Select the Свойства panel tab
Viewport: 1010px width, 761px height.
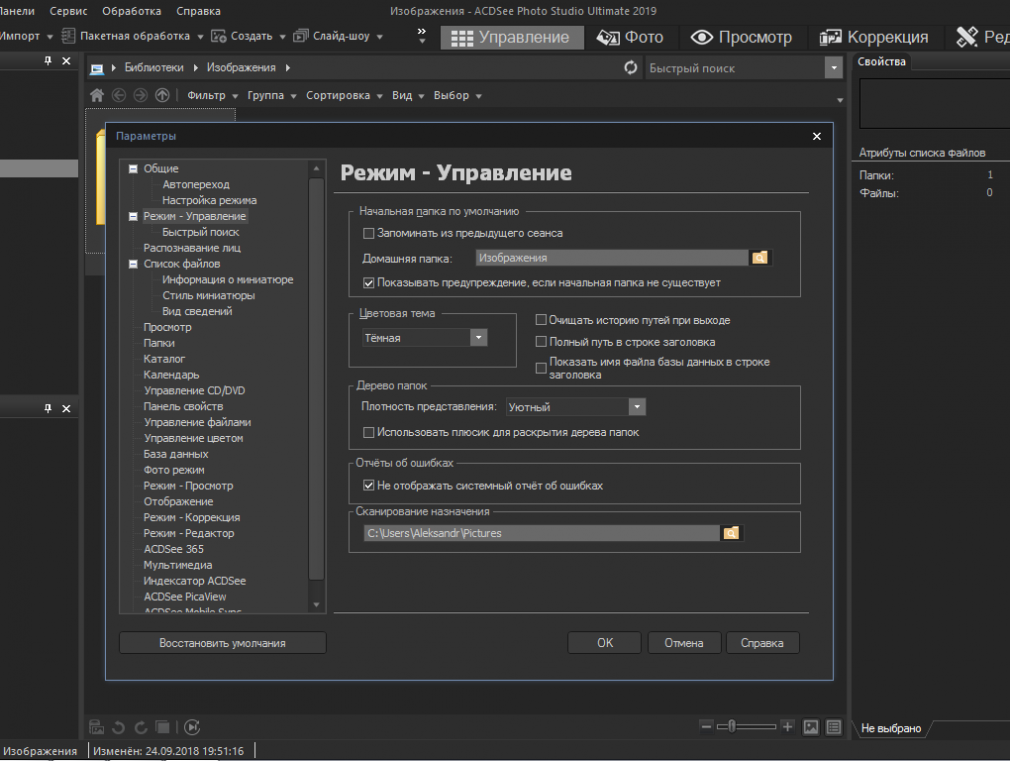tap(881, 61)
